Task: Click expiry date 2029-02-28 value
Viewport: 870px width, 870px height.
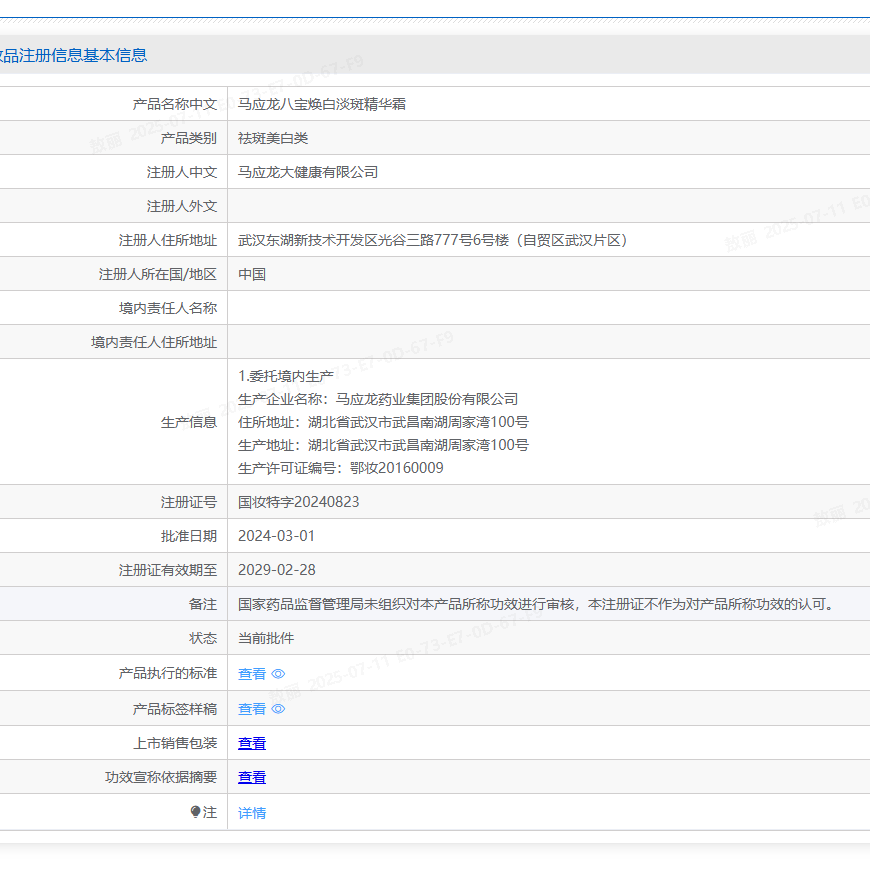Action: (277, 569)
